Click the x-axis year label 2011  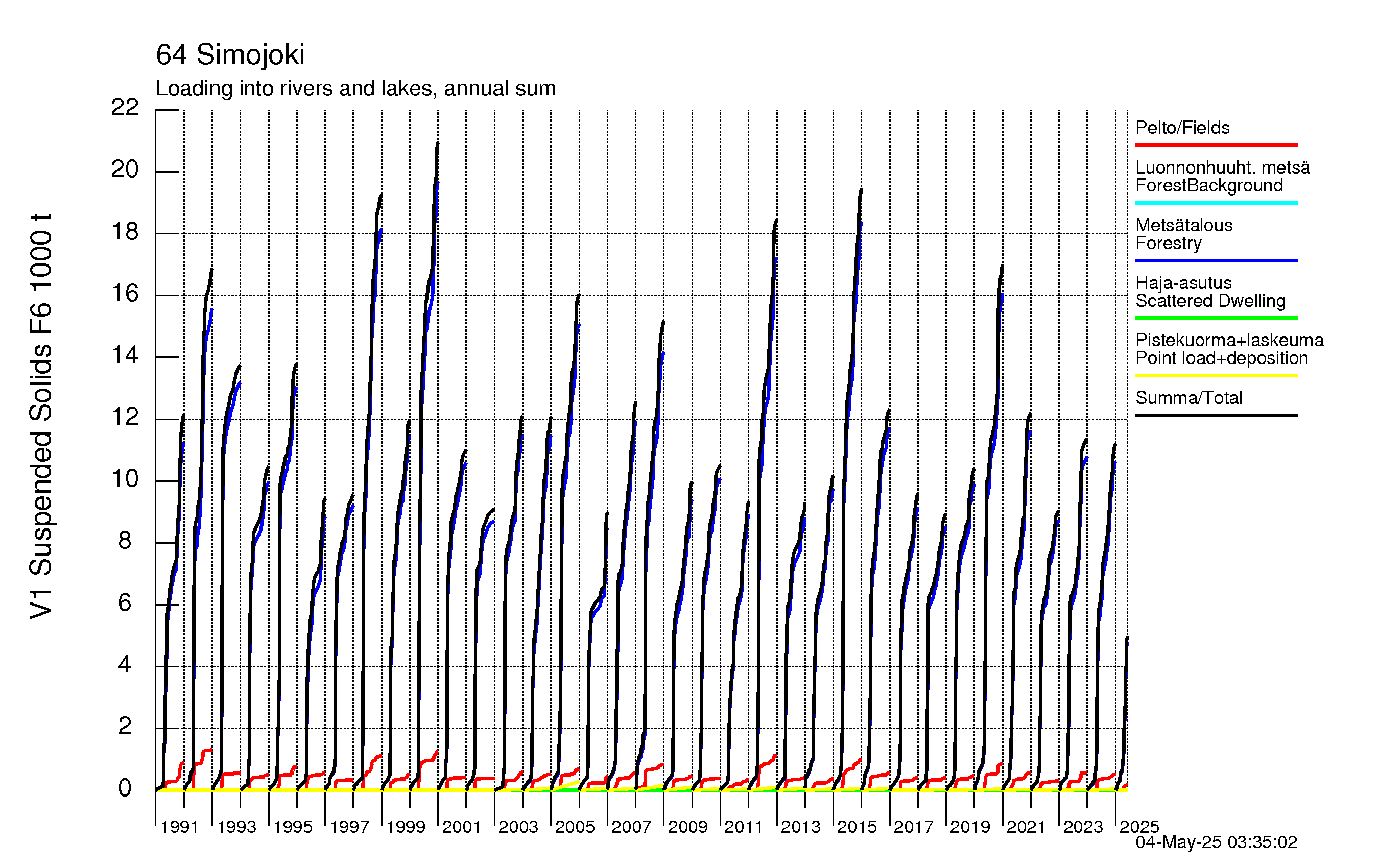click(744, 827)
